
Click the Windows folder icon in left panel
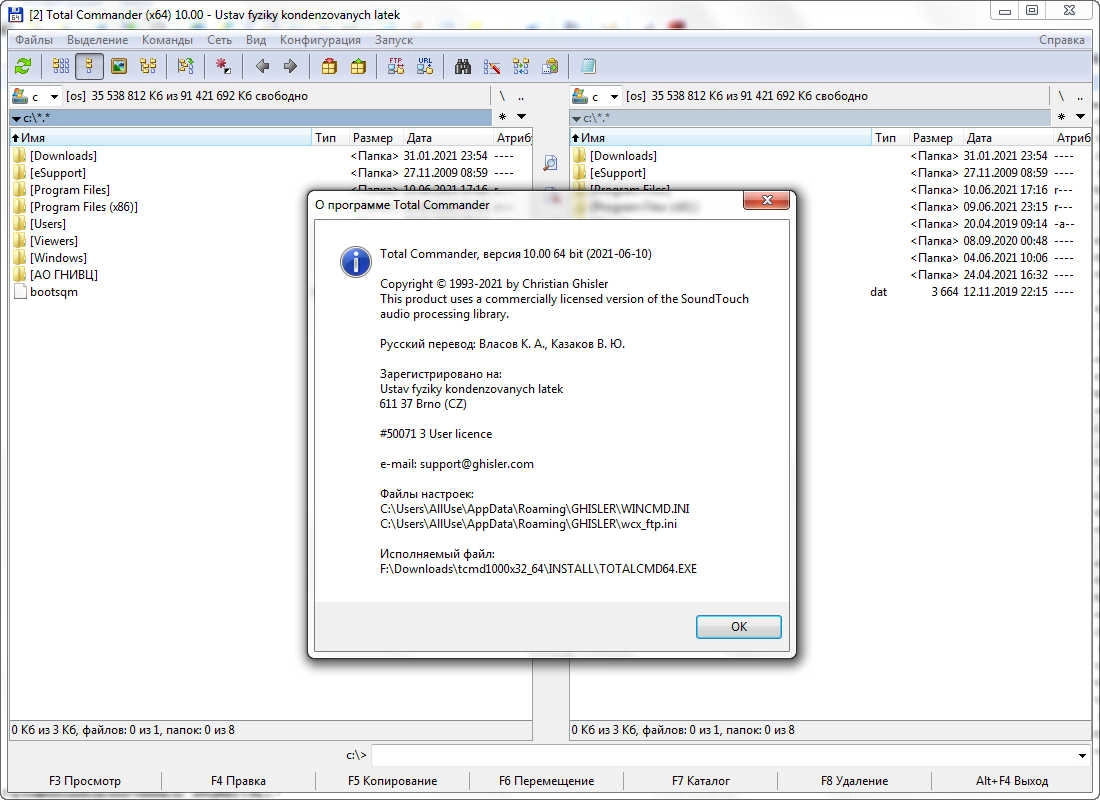pyautogui.click(x=20, y=258)
